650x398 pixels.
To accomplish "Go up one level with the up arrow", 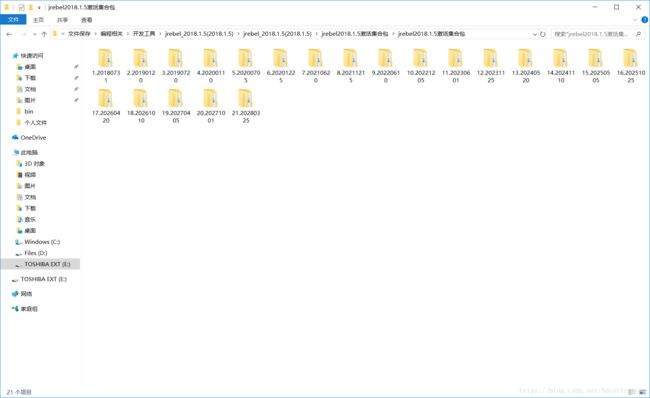I will point(44,34).
